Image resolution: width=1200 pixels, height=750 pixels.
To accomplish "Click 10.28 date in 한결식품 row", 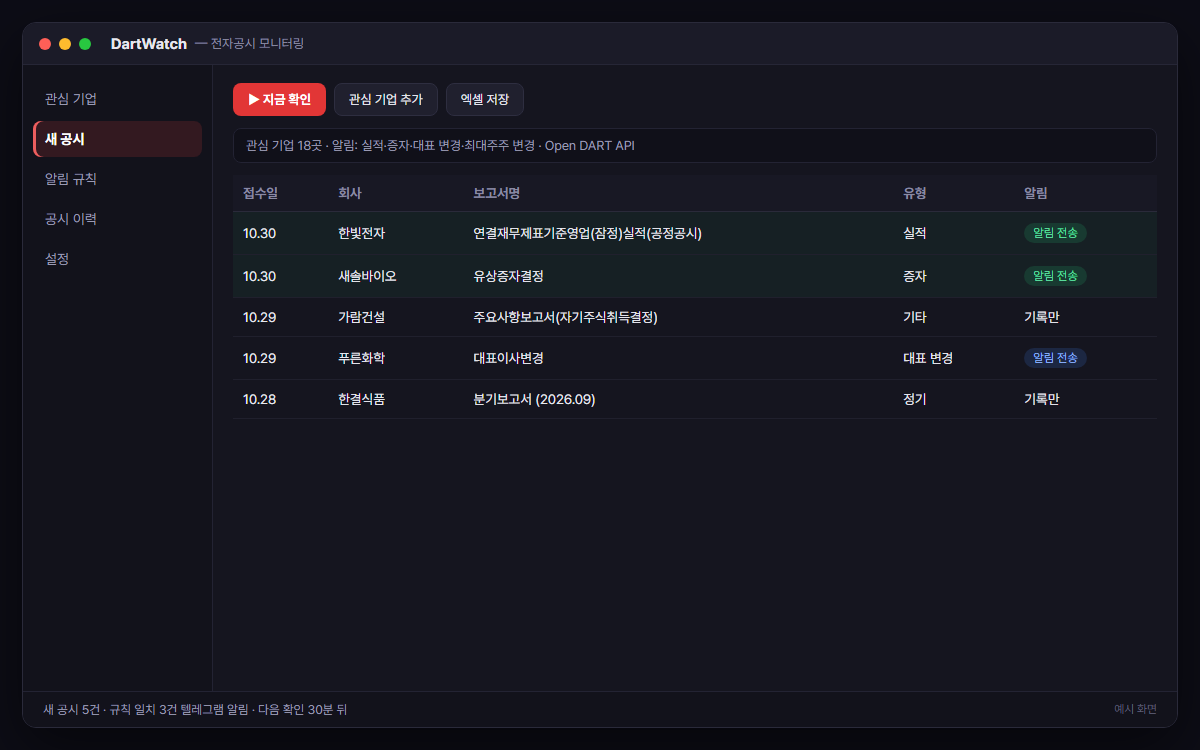I will [x=260, y=399].
